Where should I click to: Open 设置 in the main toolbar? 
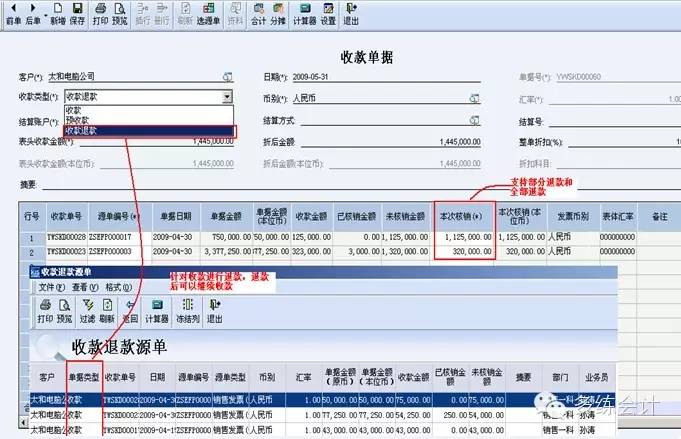coord(328,14)
